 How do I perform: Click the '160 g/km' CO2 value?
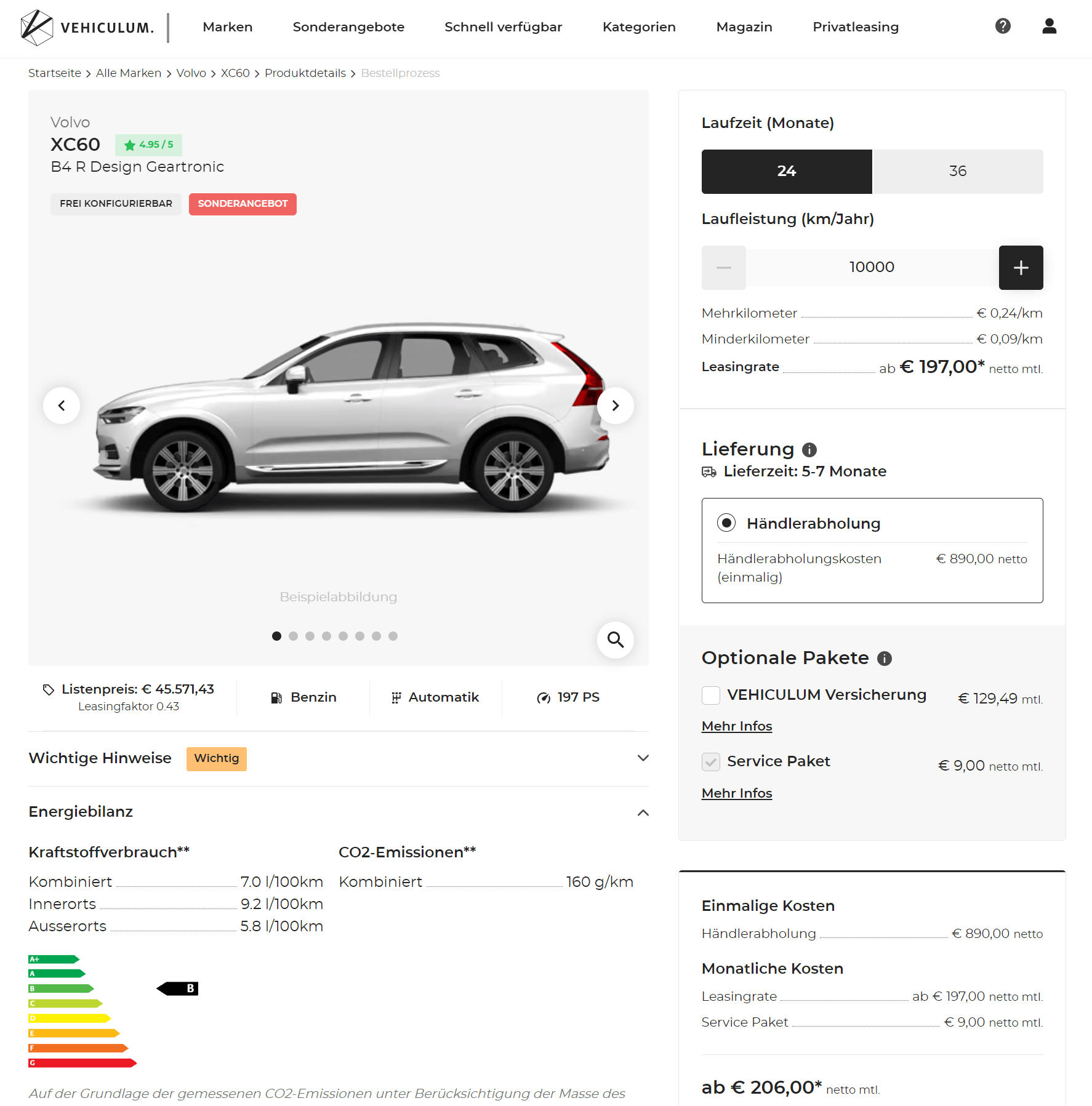[x=600, y=883]
